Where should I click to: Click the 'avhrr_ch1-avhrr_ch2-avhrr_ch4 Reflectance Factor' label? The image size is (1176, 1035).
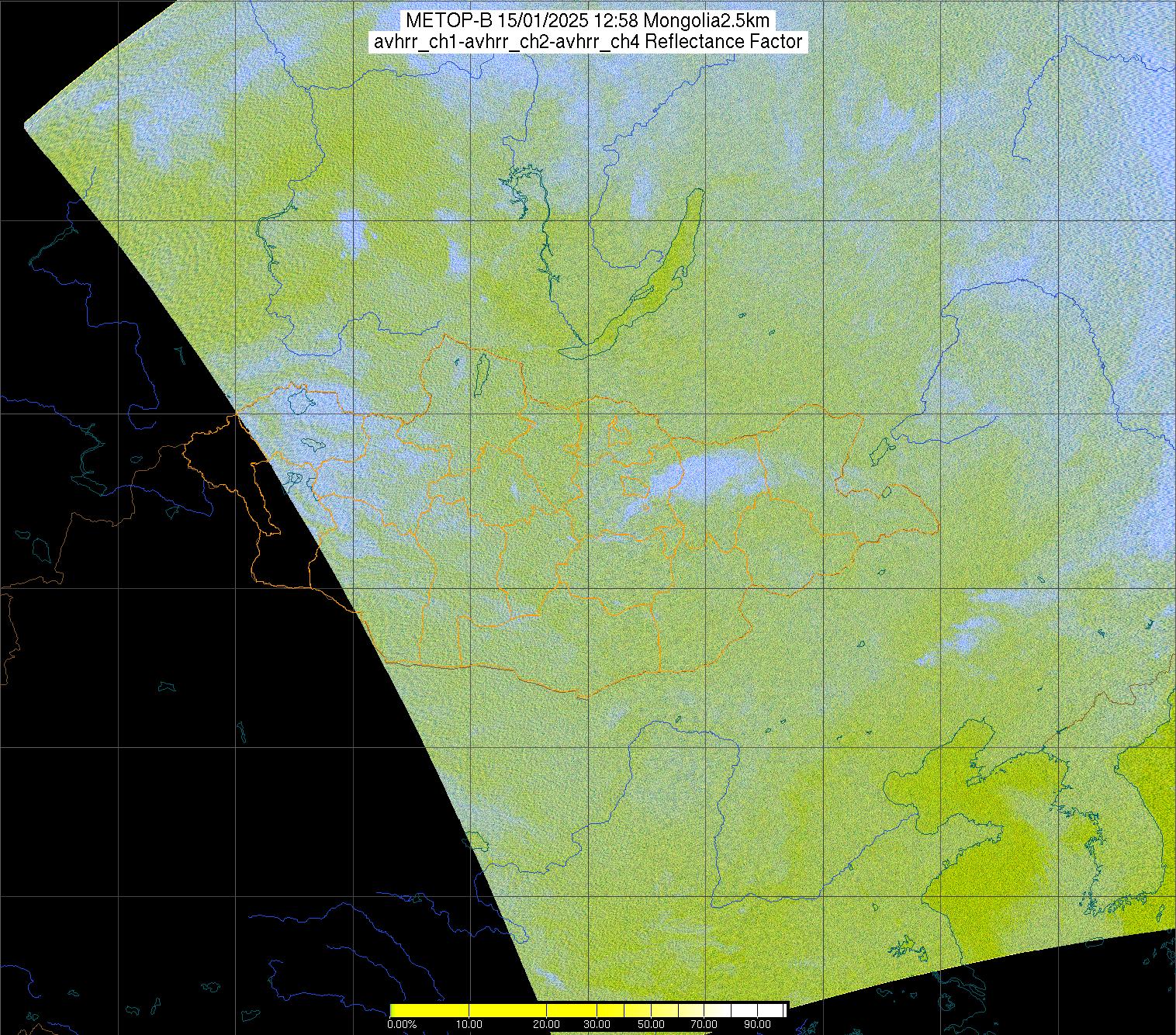click(588, 42)
